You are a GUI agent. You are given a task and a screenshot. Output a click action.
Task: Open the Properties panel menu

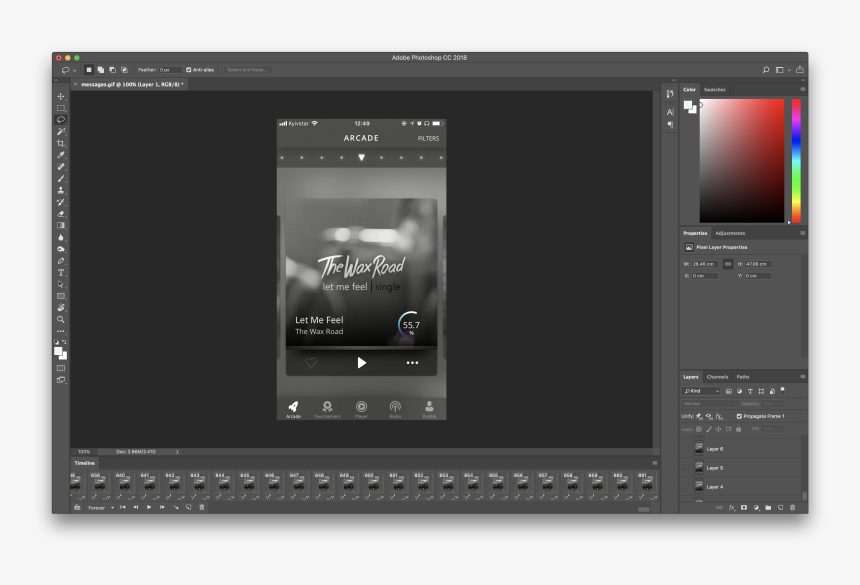coord(802,233)
